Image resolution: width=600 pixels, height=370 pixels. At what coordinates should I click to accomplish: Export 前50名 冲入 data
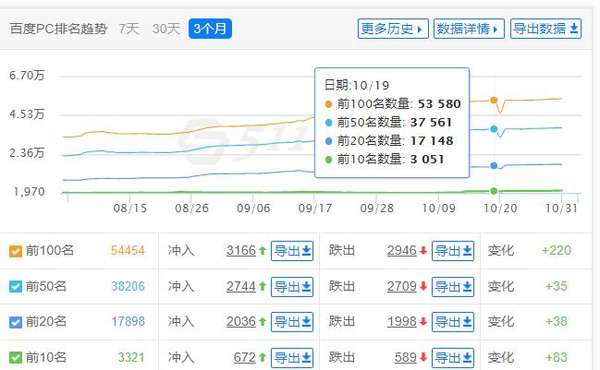(292, 287)
